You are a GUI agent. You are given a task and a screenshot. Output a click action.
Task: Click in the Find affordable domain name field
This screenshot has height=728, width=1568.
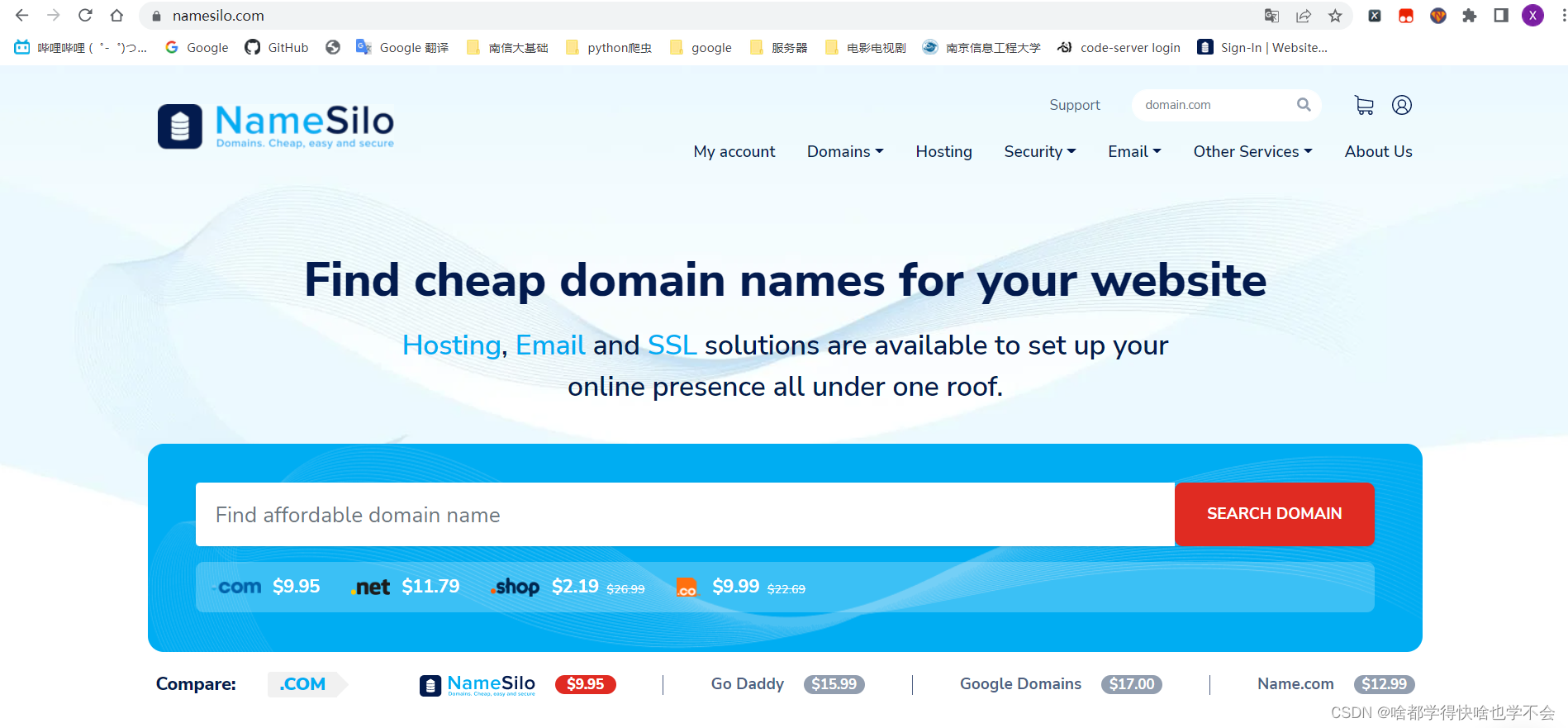(685, 514)
